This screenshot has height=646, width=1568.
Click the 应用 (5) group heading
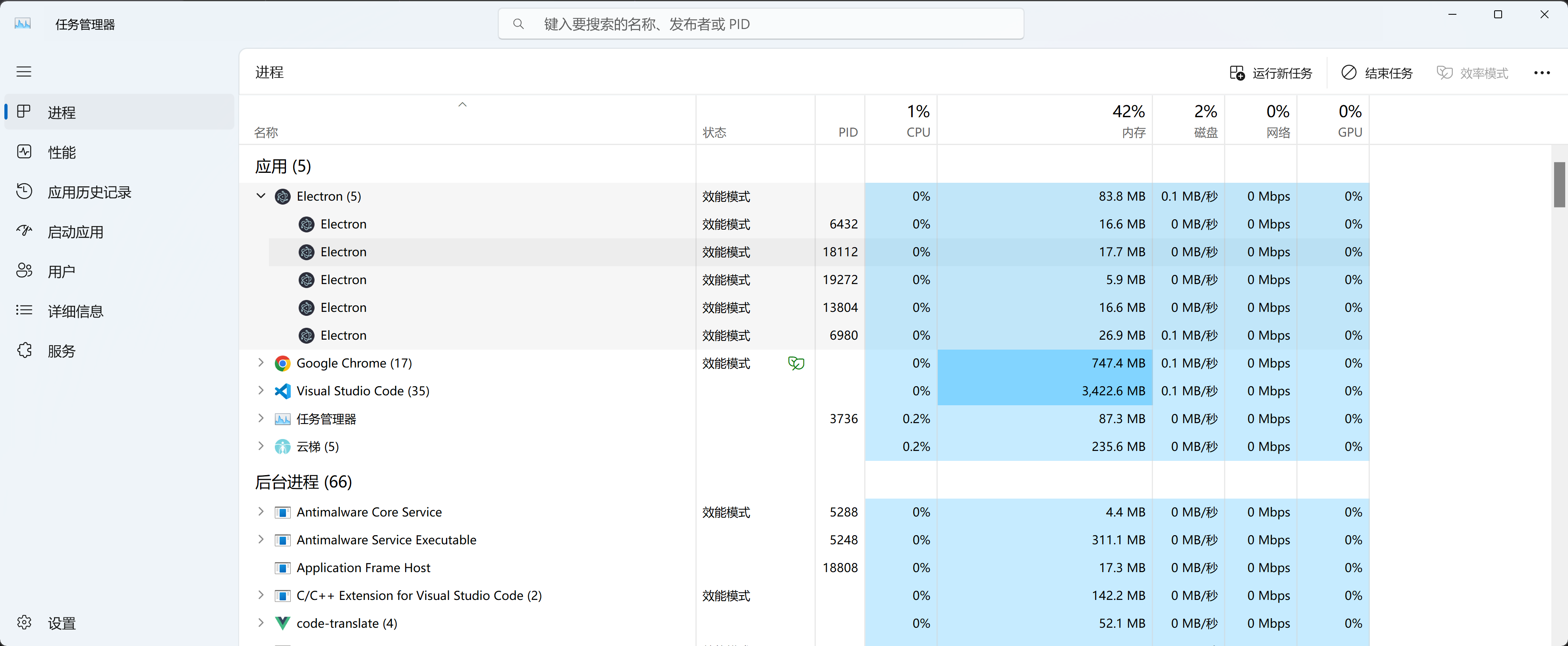(x=283, y=166)
